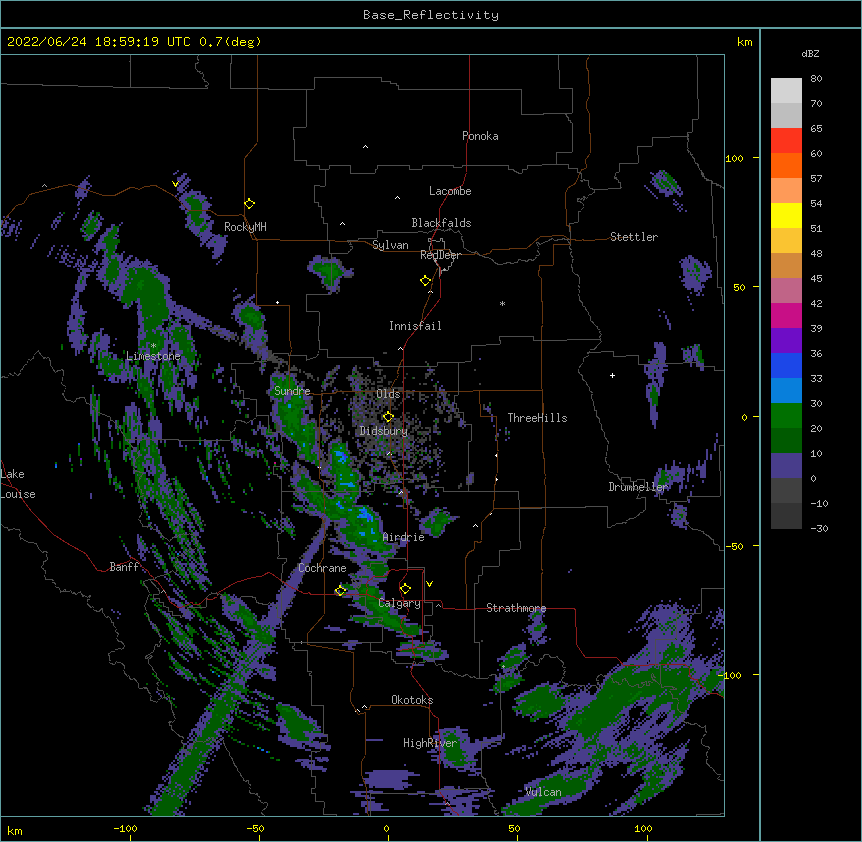This screenshot has width=862, height=842.
Task: Click the yellow marker west of Calgary
Action: (x=340, y=591)
